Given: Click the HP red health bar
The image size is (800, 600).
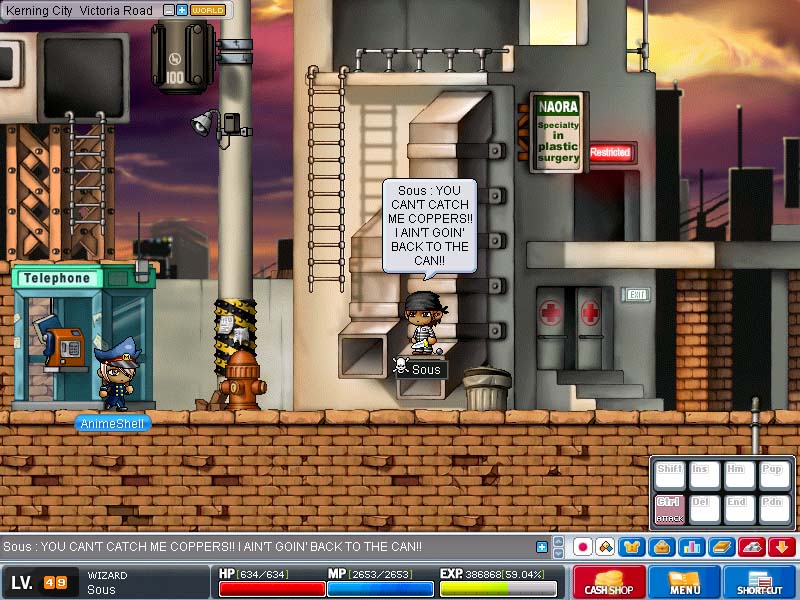Looking at the screenshot, I should click(x=272, y=589).
